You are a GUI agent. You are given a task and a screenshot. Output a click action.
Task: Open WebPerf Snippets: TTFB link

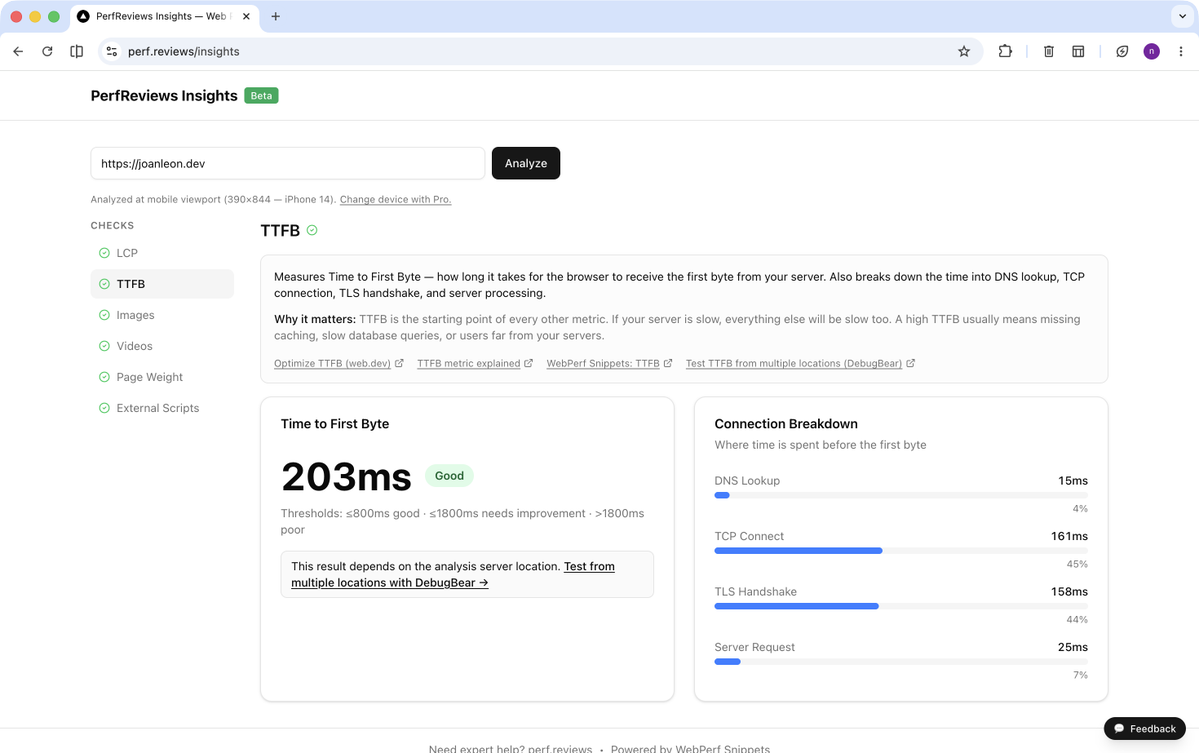(603, 363)
